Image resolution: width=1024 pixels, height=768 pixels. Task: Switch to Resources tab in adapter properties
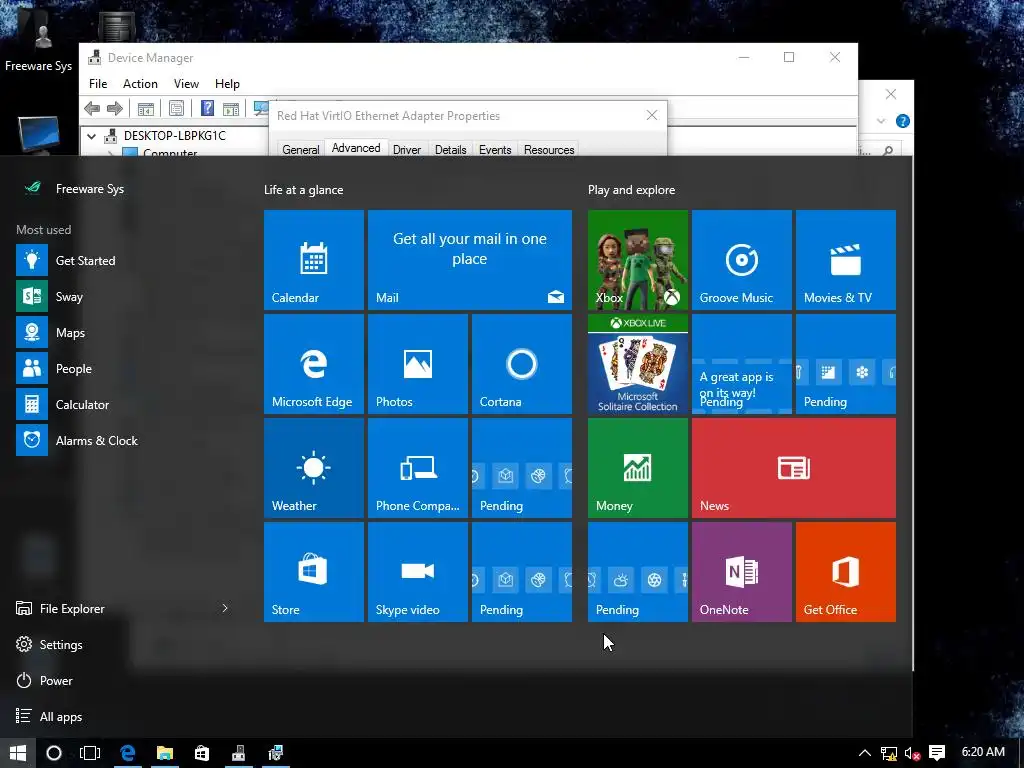(549, 150)
